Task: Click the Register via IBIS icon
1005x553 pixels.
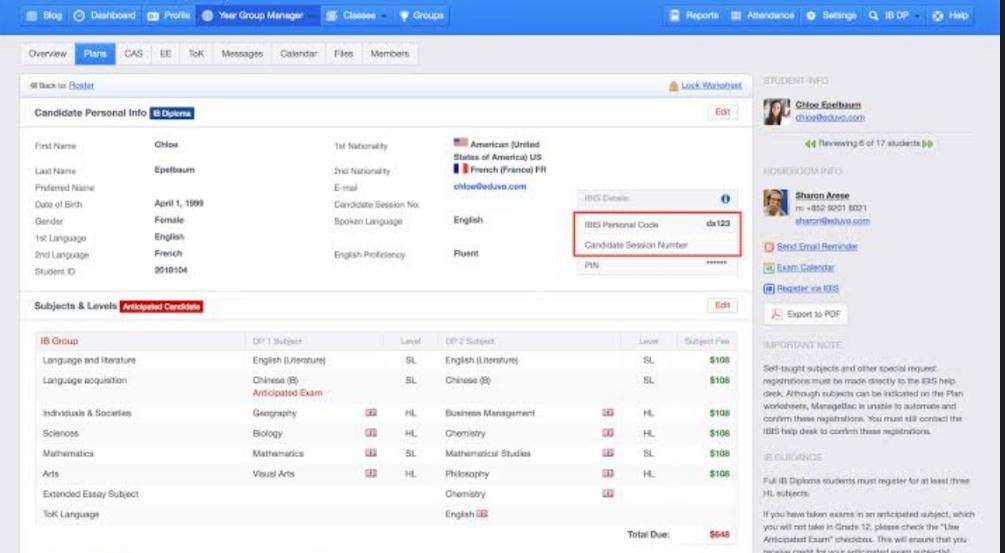Action: [769, 289]
